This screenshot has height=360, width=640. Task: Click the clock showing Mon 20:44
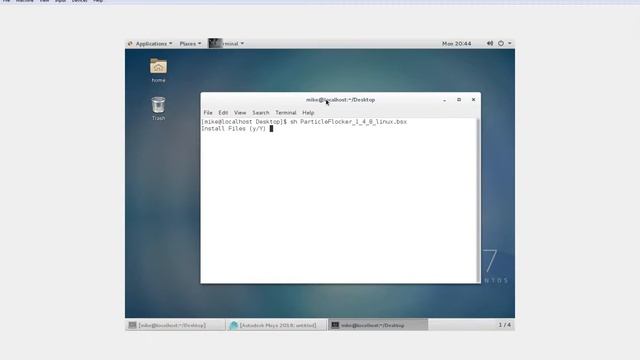[x=456, y=43]
